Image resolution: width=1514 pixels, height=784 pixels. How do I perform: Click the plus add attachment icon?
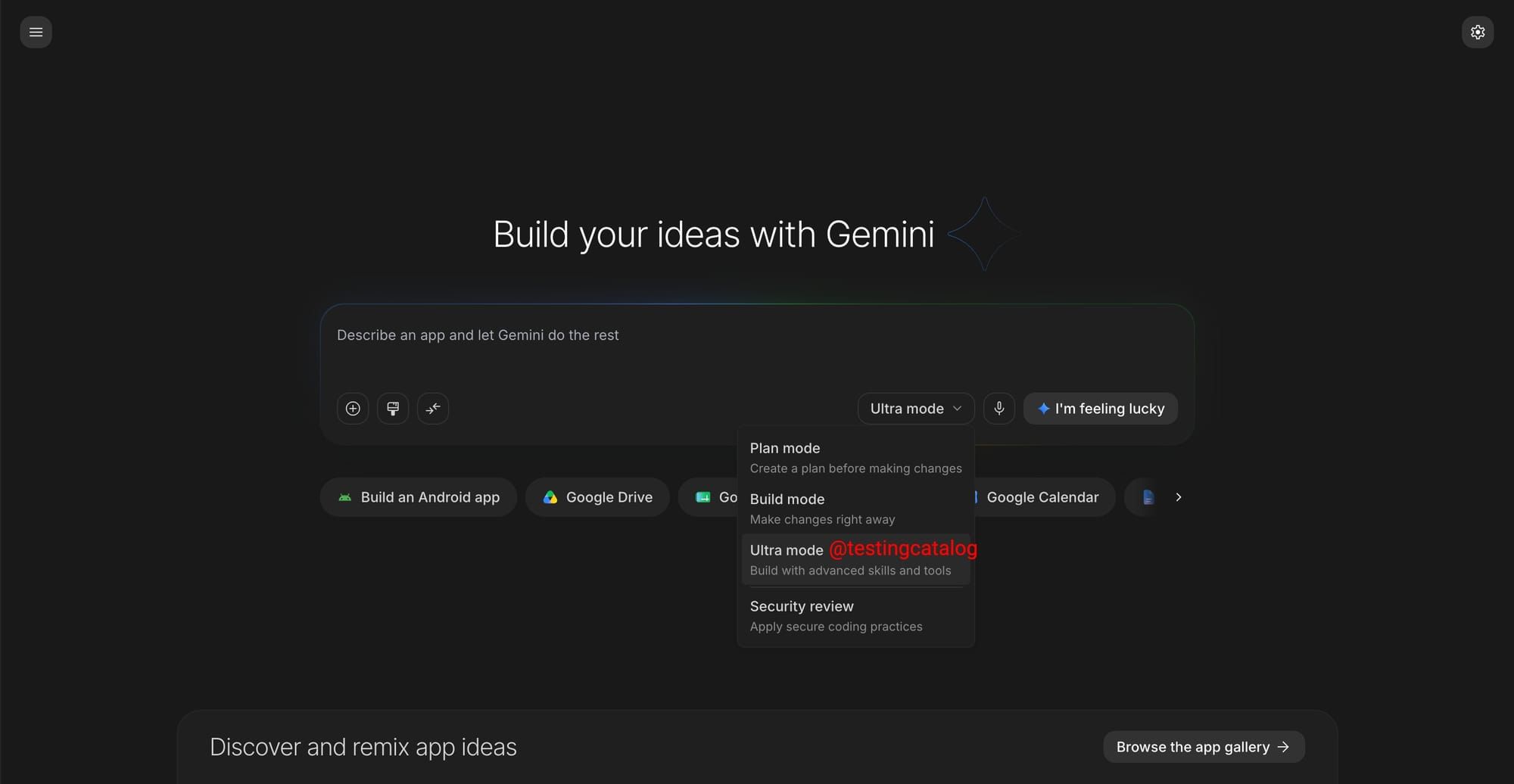click(x=353, y=409)
